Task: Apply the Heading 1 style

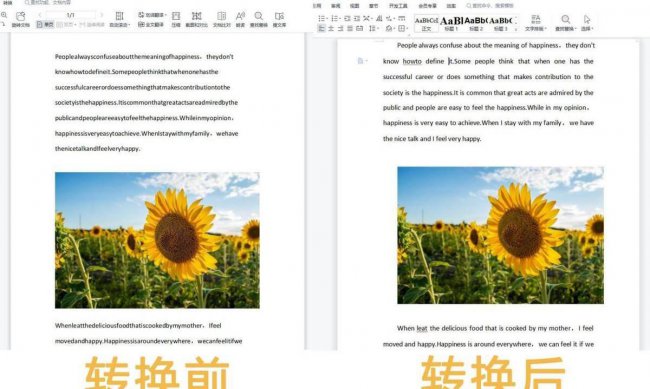Action: tap(451, 23)
